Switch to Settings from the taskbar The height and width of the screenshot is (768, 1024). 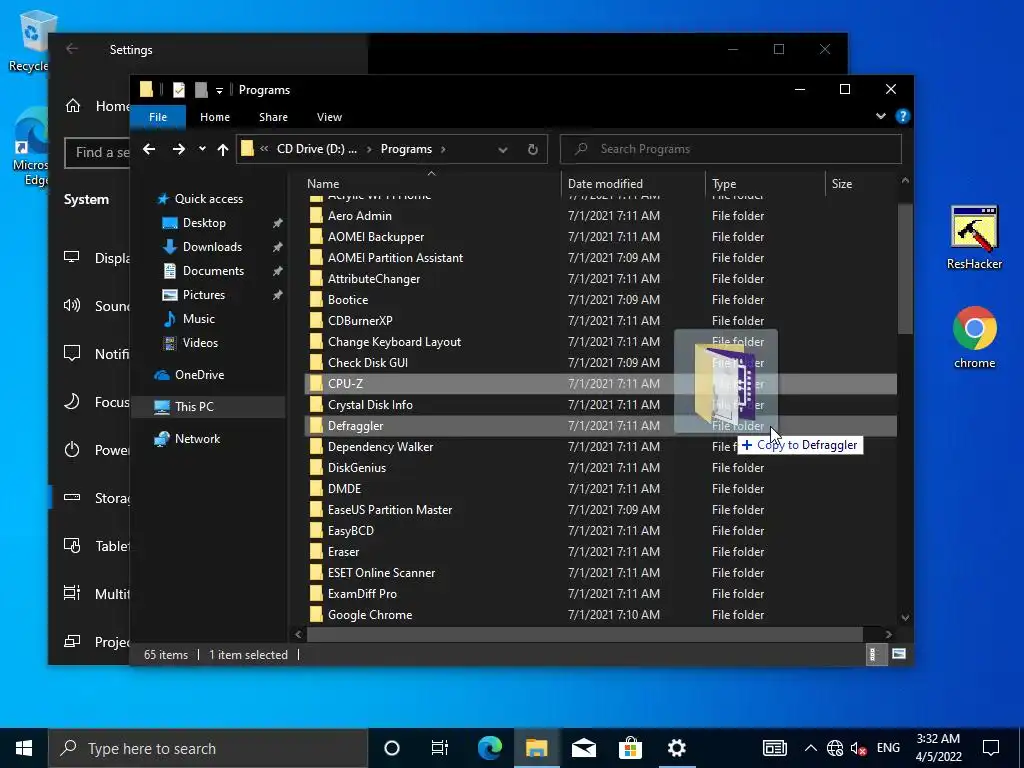(677, 748)
